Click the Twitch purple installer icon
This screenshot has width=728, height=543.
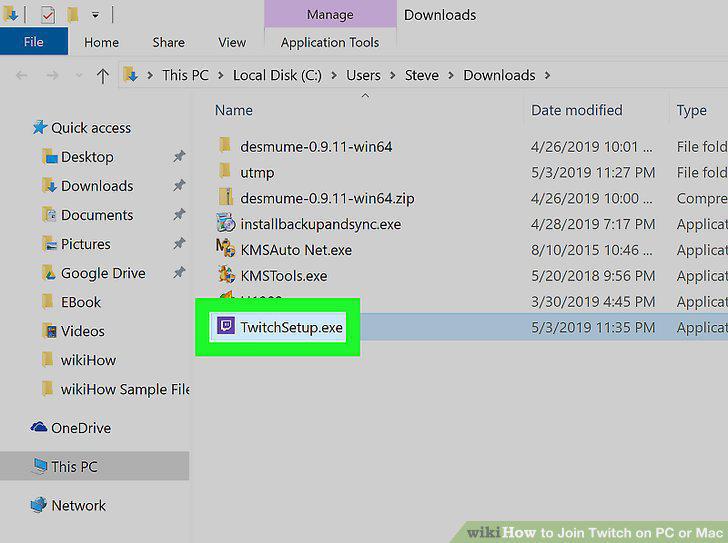click(x=226, y=326)
